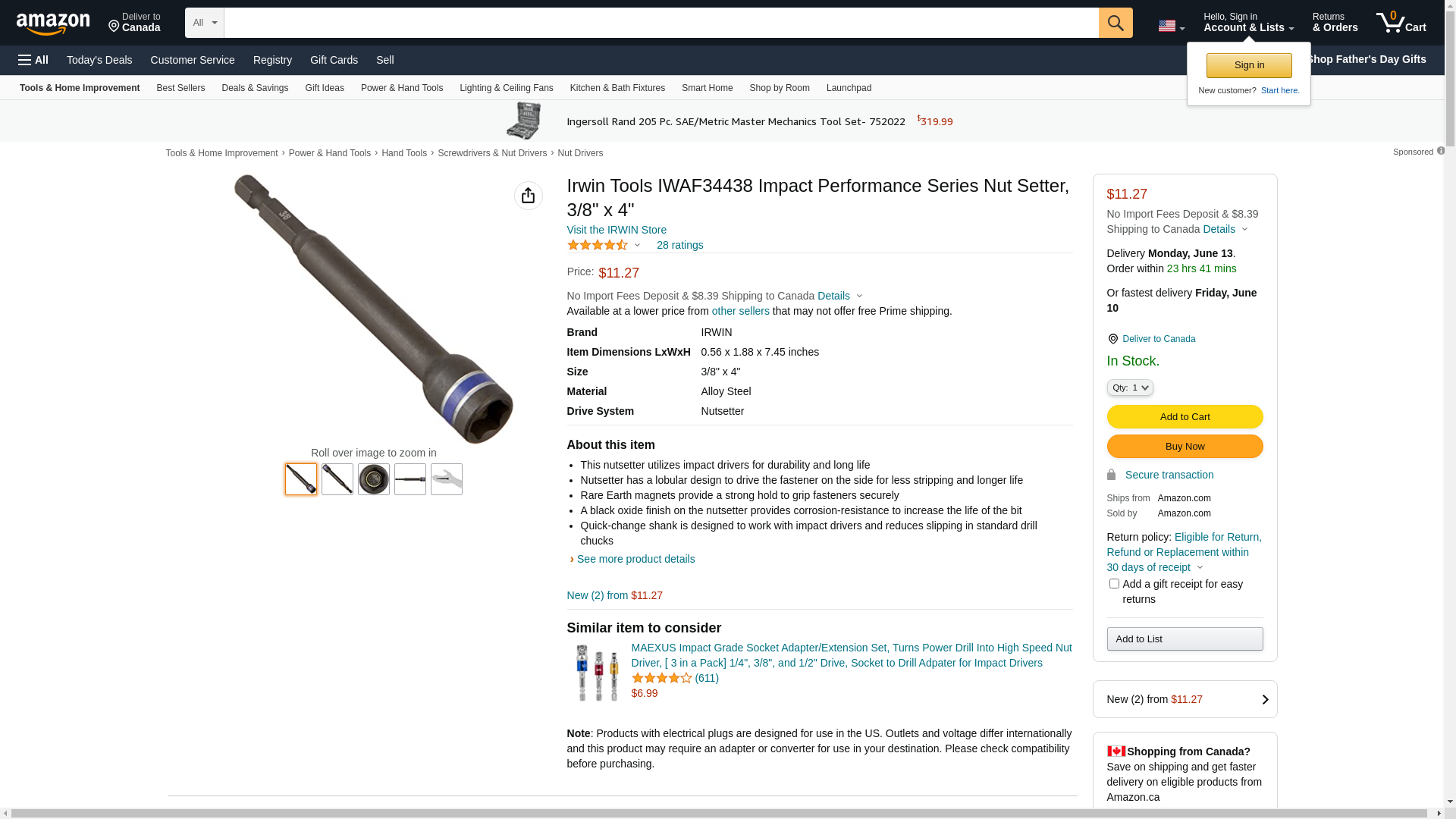This screenshot has height=819, width=1456.
Task: Expand the return policy details chevron
Action: click(1200, 567)
